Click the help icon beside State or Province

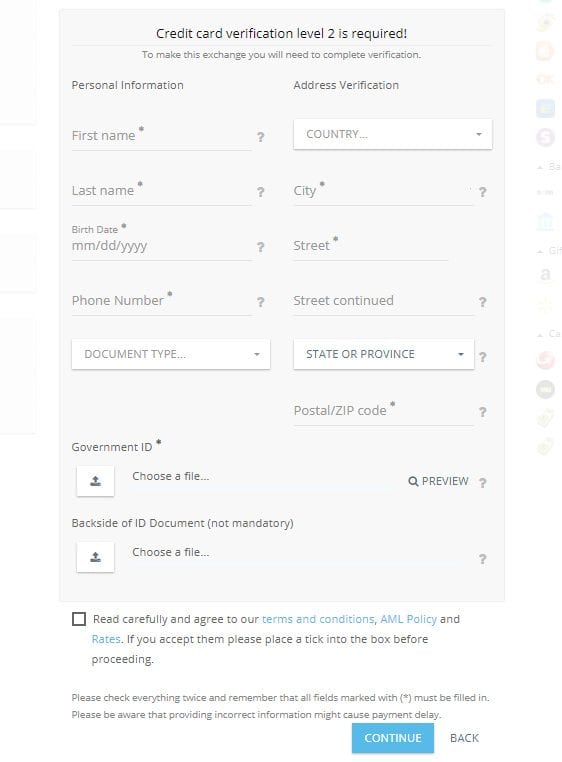pos(482,357)
